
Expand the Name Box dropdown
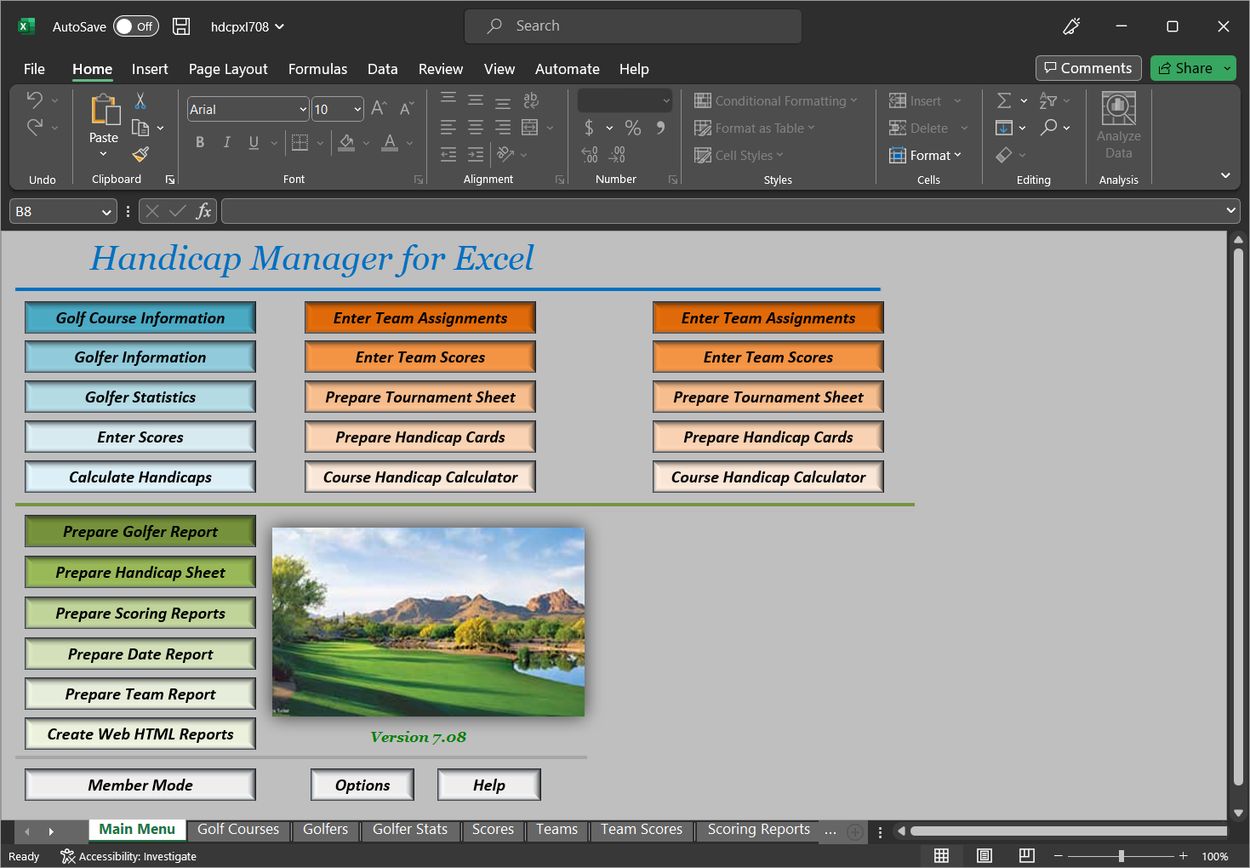tap(107, 212)
